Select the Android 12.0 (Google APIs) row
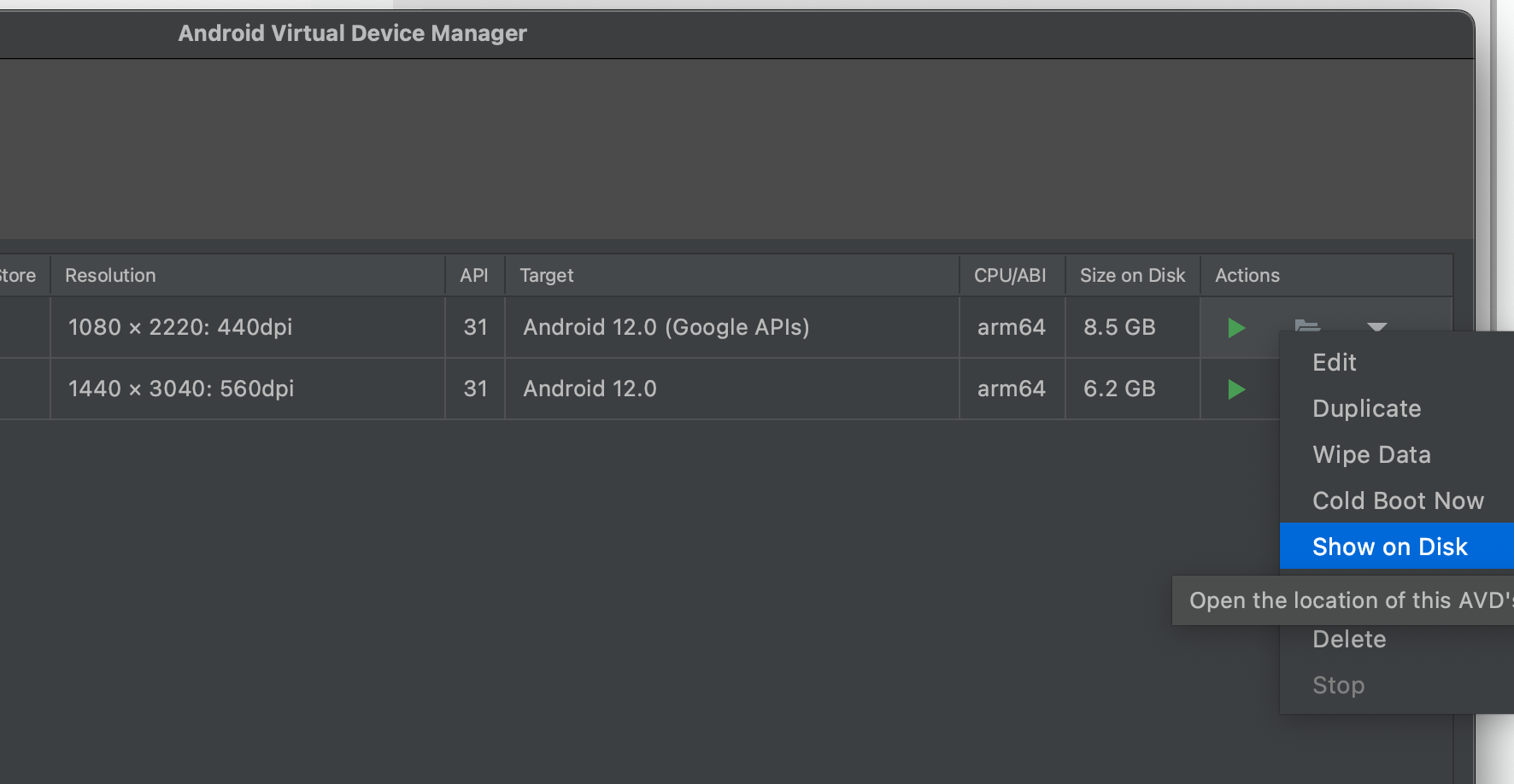 click(x=666, y=328)
